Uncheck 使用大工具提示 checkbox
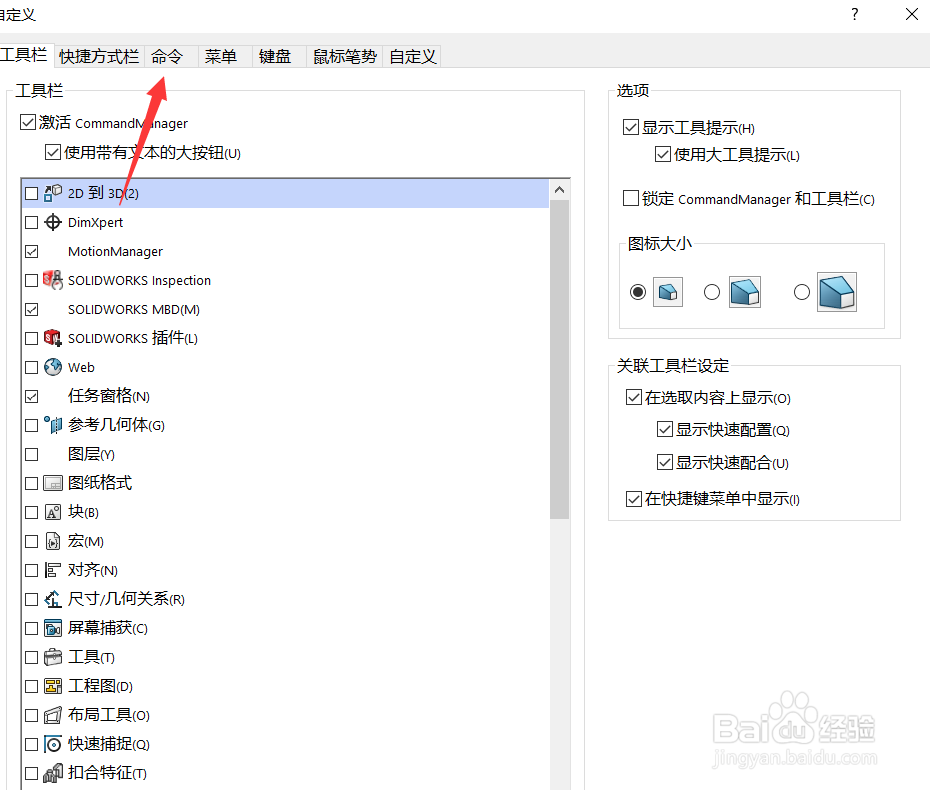Viewport: 930px width, 790px height. click(x=663, y=154)
